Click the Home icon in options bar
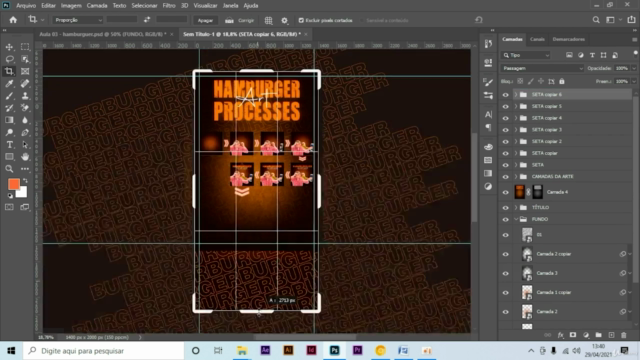The image size is (640, 360). pyautogui.click(x=13, y=20)
